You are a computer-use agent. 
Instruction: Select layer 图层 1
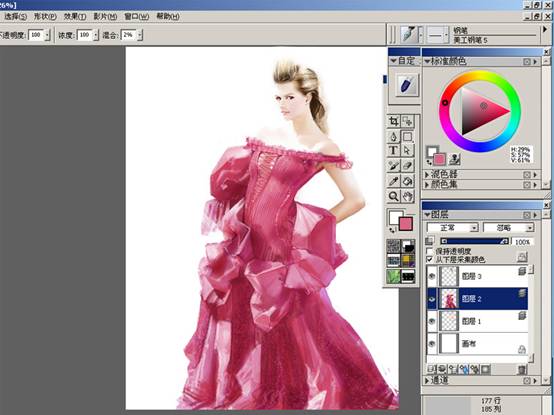click(477, 321)
